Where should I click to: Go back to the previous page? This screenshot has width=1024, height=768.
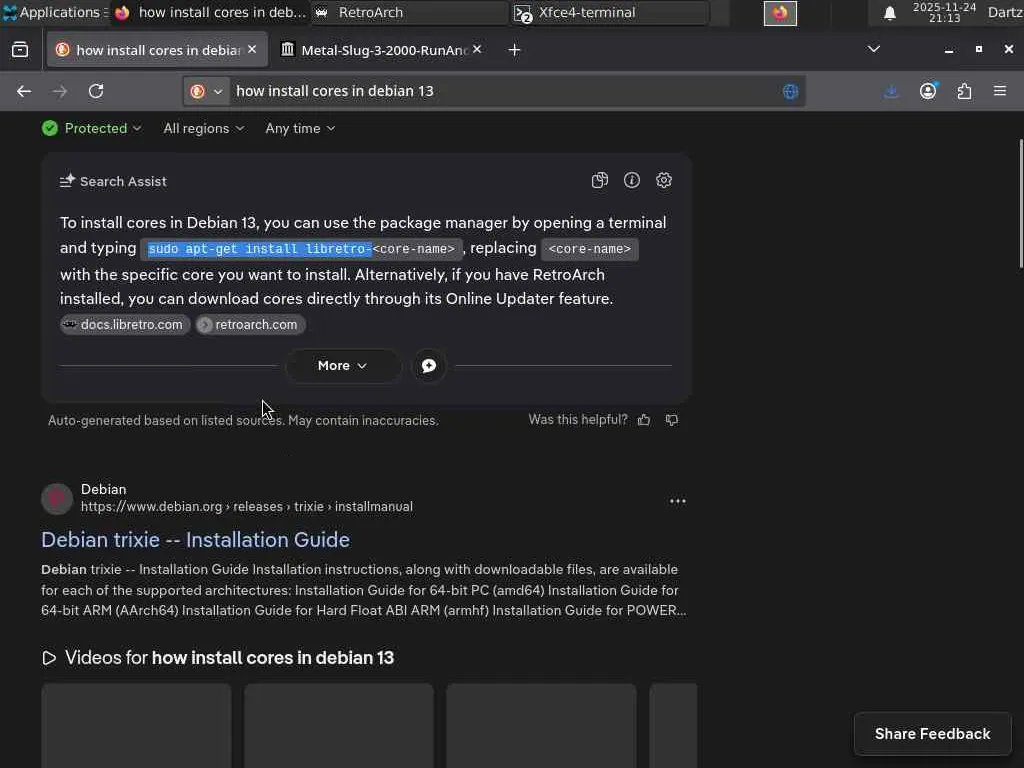pos(24,91)
